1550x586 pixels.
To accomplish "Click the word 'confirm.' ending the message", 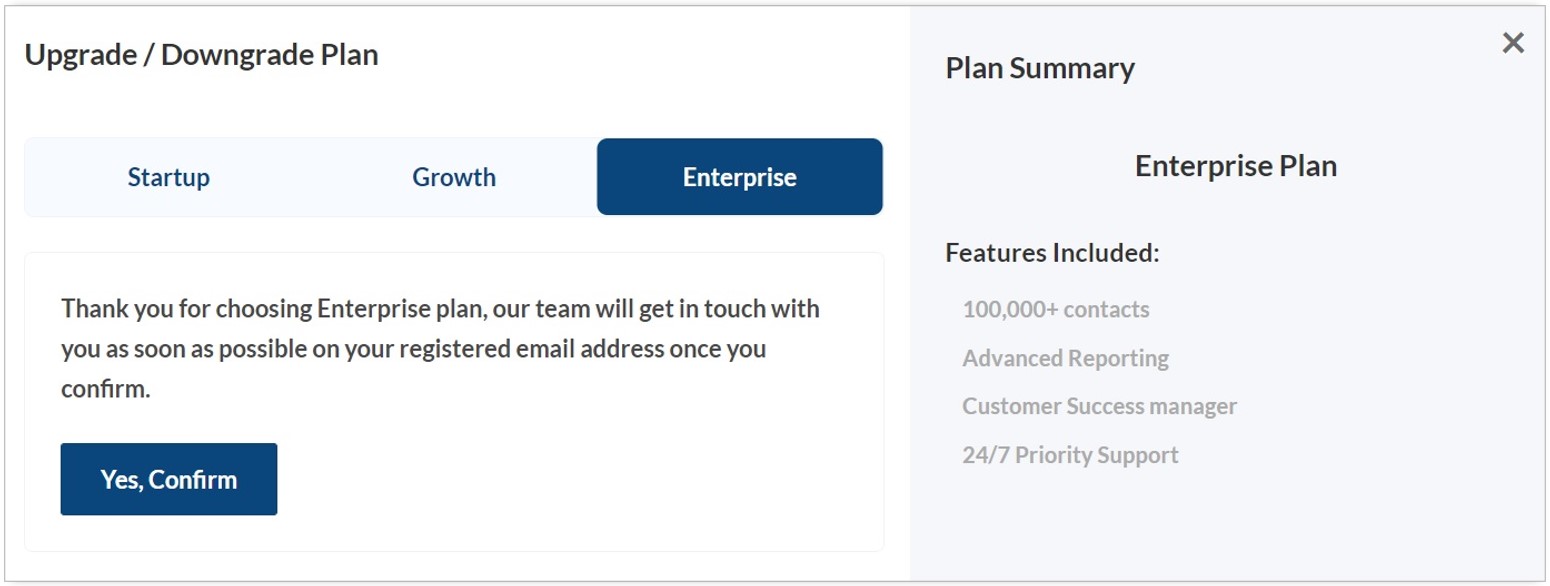I will tap(105, 390).
